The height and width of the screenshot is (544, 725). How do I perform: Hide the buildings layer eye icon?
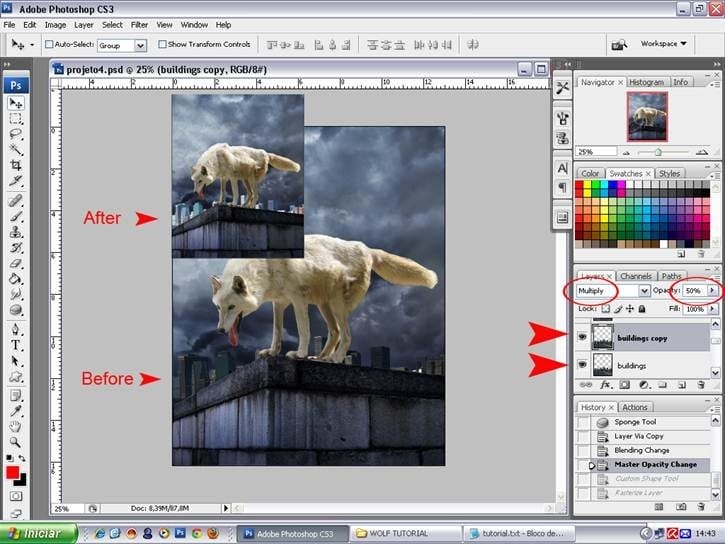click(x=583, y=365)
